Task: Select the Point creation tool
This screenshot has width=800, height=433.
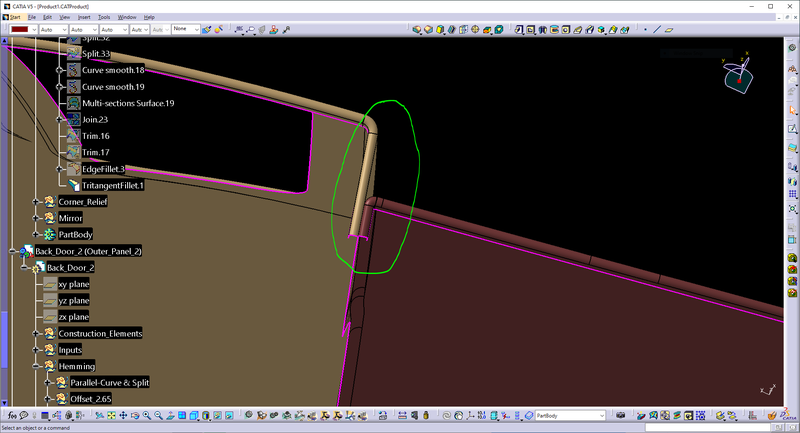Action: 645,30
